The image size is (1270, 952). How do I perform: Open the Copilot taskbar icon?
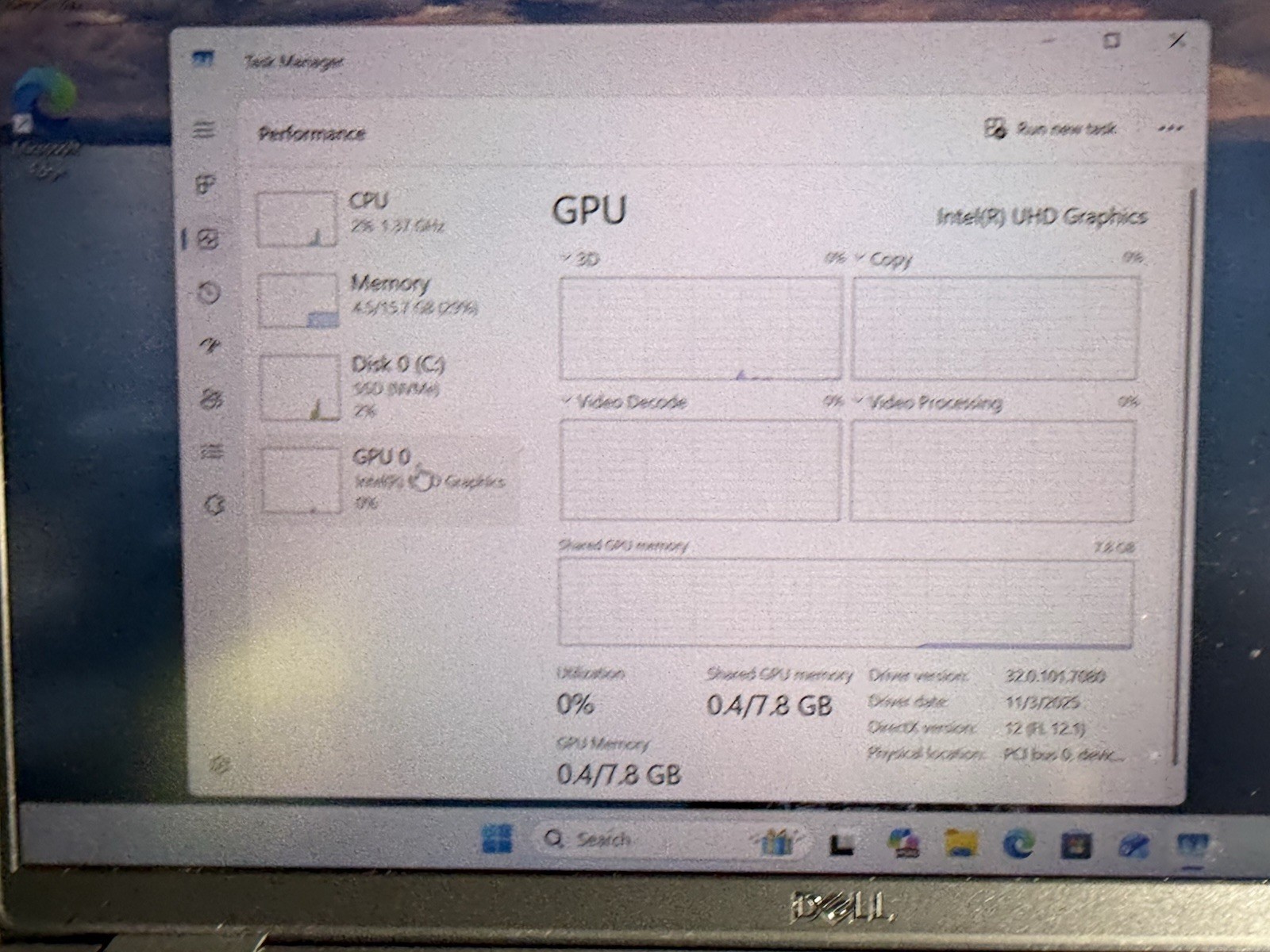point(903,843)
